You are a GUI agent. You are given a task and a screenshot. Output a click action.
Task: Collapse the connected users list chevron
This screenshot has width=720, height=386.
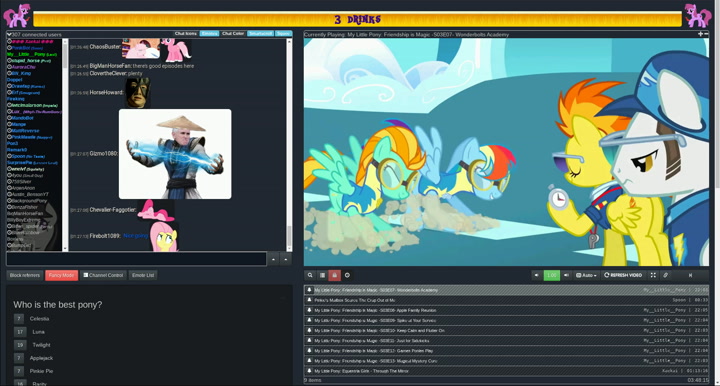point(9,34)
